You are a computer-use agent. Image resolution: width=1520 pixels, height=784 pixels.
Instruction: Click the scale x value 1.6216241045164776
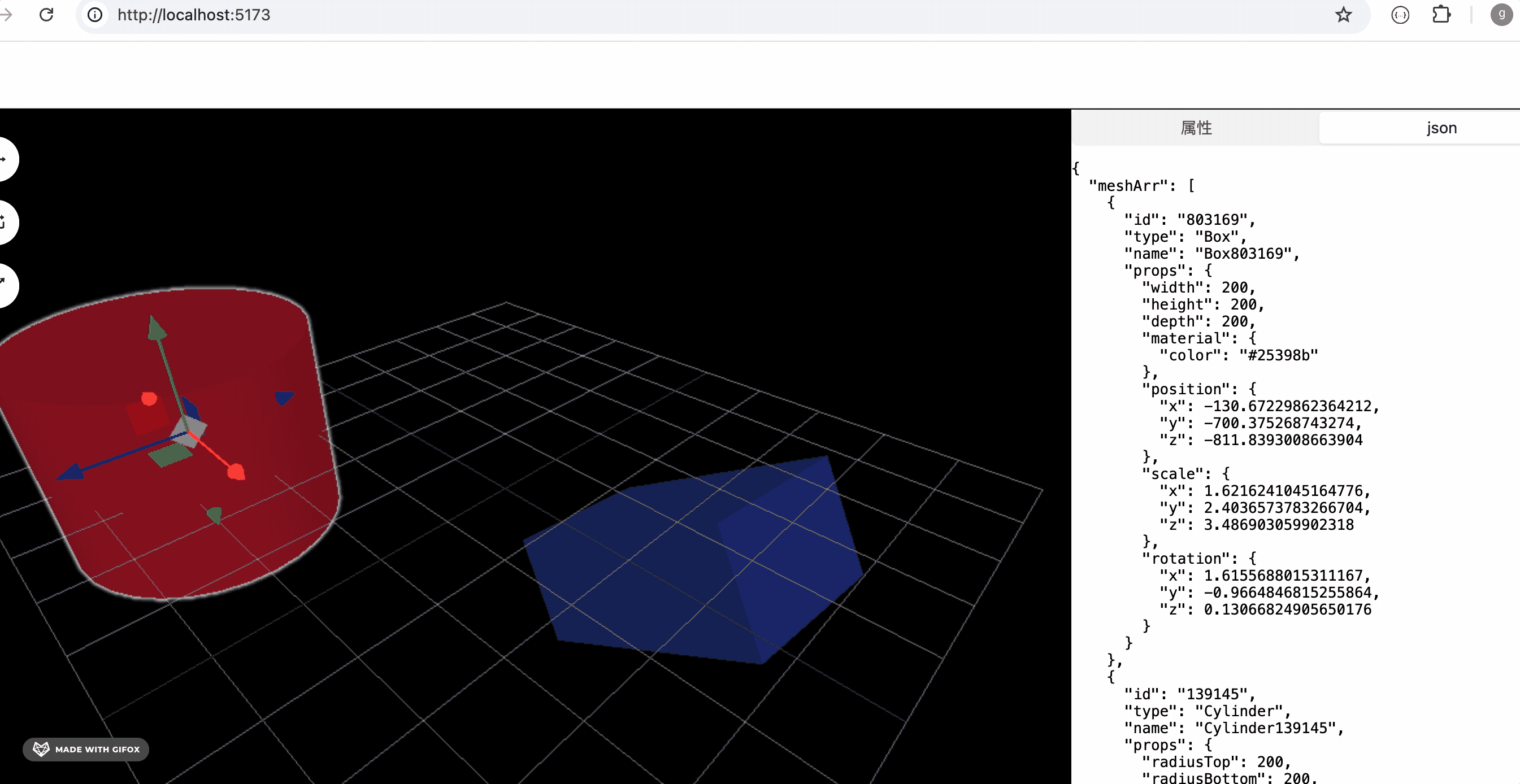[x=1283, y=491]
